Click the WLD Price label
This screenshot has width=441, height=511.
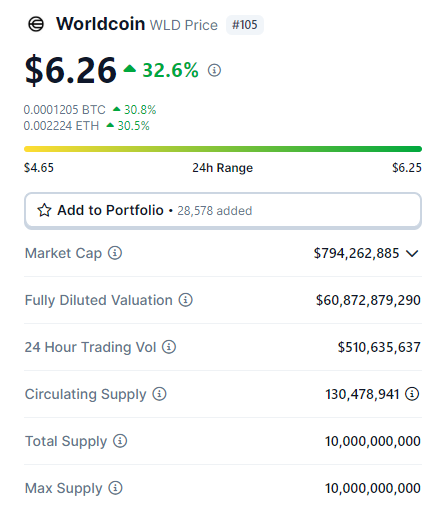pos(184,25)
